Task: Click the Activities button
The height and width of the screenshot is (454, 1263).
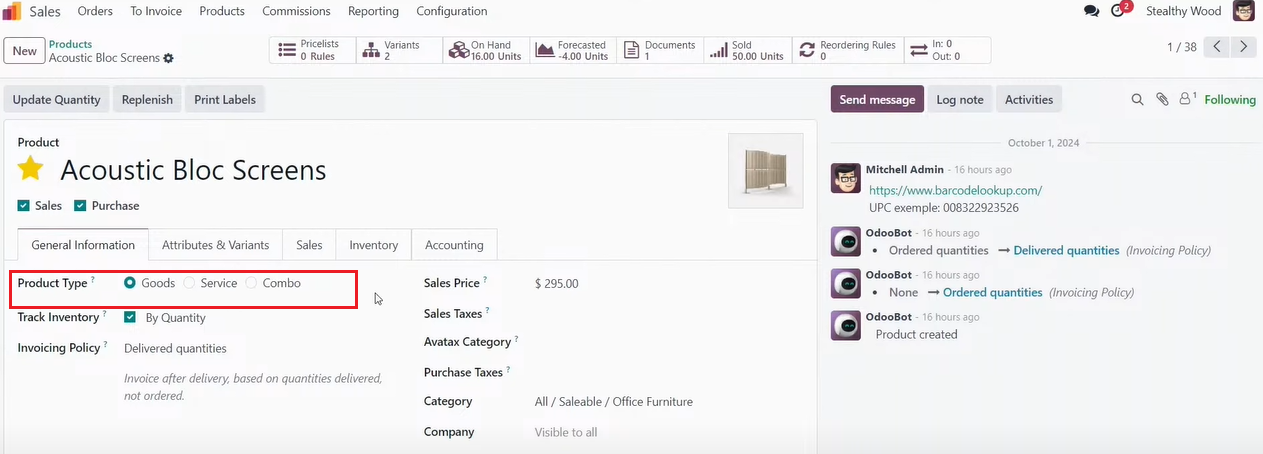Action: coord(1029,100)
